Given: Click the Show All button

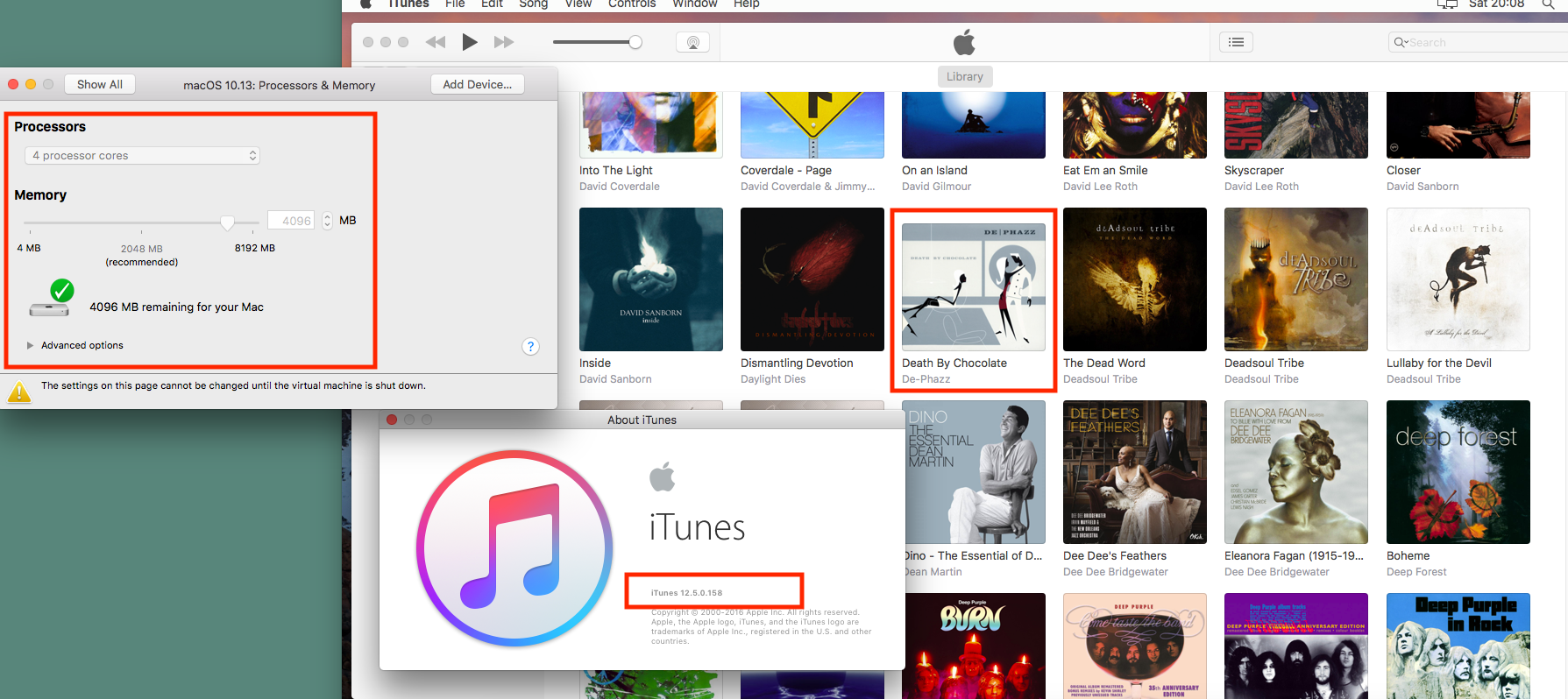Looking at the screenshot, I should coord(100,84).
